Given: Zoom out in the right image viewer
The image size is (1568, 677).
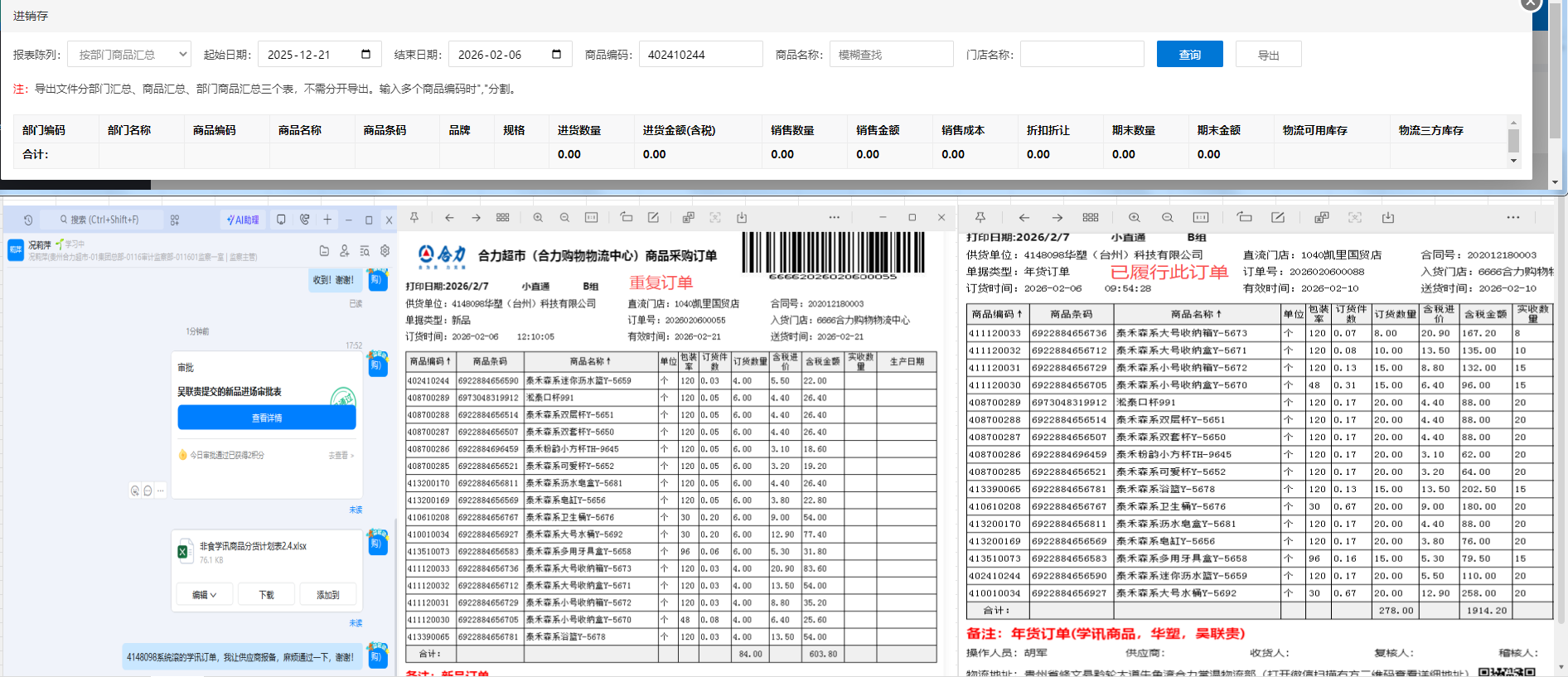Looking at the screenshot, I should tap(1167, 217).
